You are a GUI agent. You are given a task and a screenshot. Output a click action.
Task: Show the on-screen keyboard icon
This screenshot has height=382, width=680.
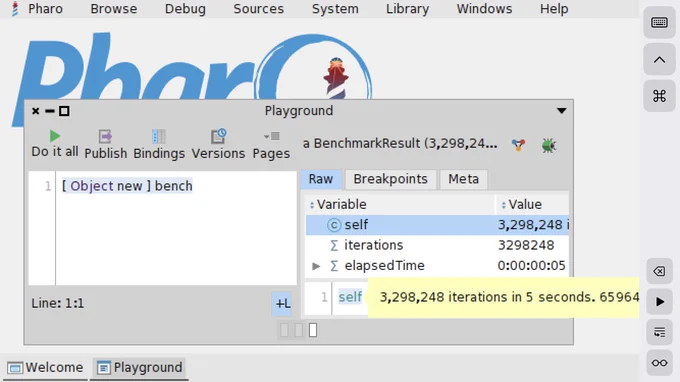[659, 23]
